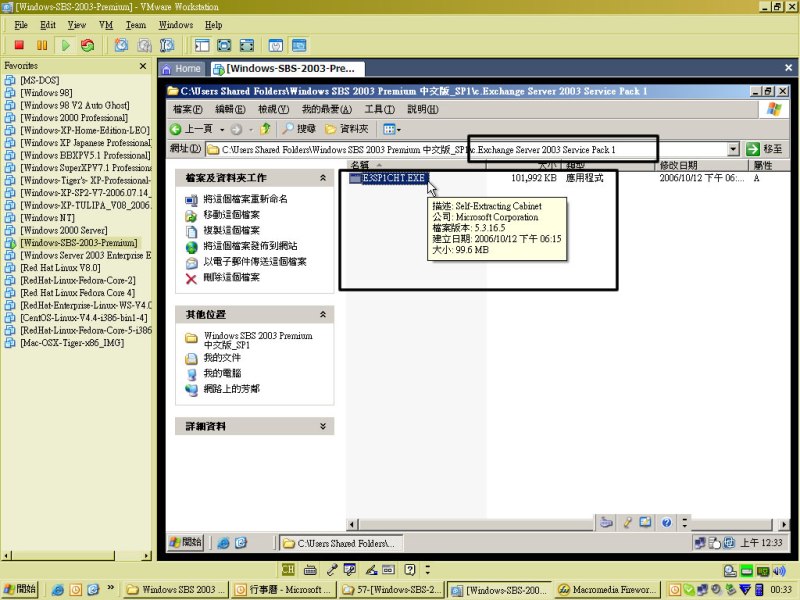Open VMware Team menu
This screenshot has height=600, width=800.
click(x=136, y=24)
